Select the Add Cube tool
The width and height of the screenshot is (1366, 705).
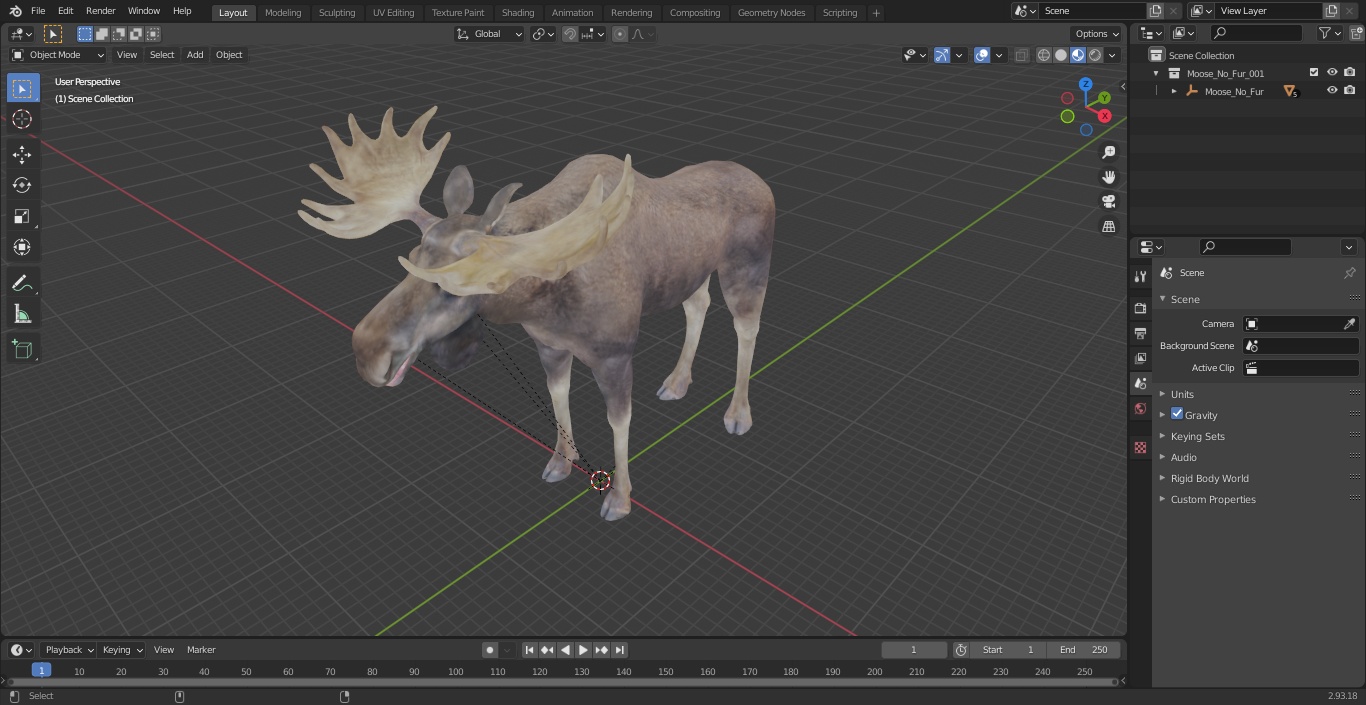(22, 350)
